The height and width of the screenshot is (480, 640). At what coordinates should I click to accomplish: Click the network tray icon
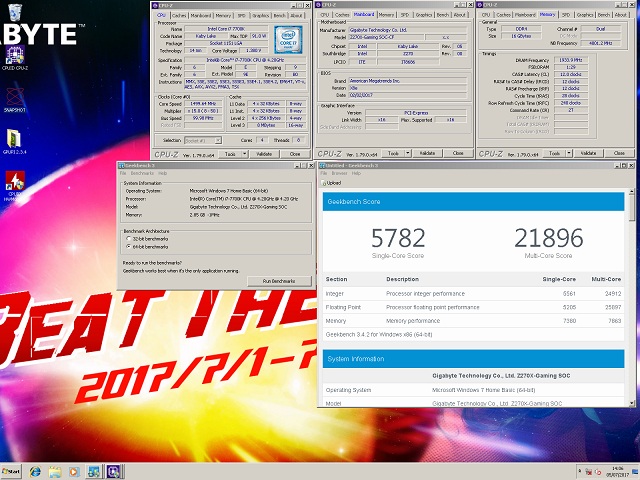(x=589, y=472)
